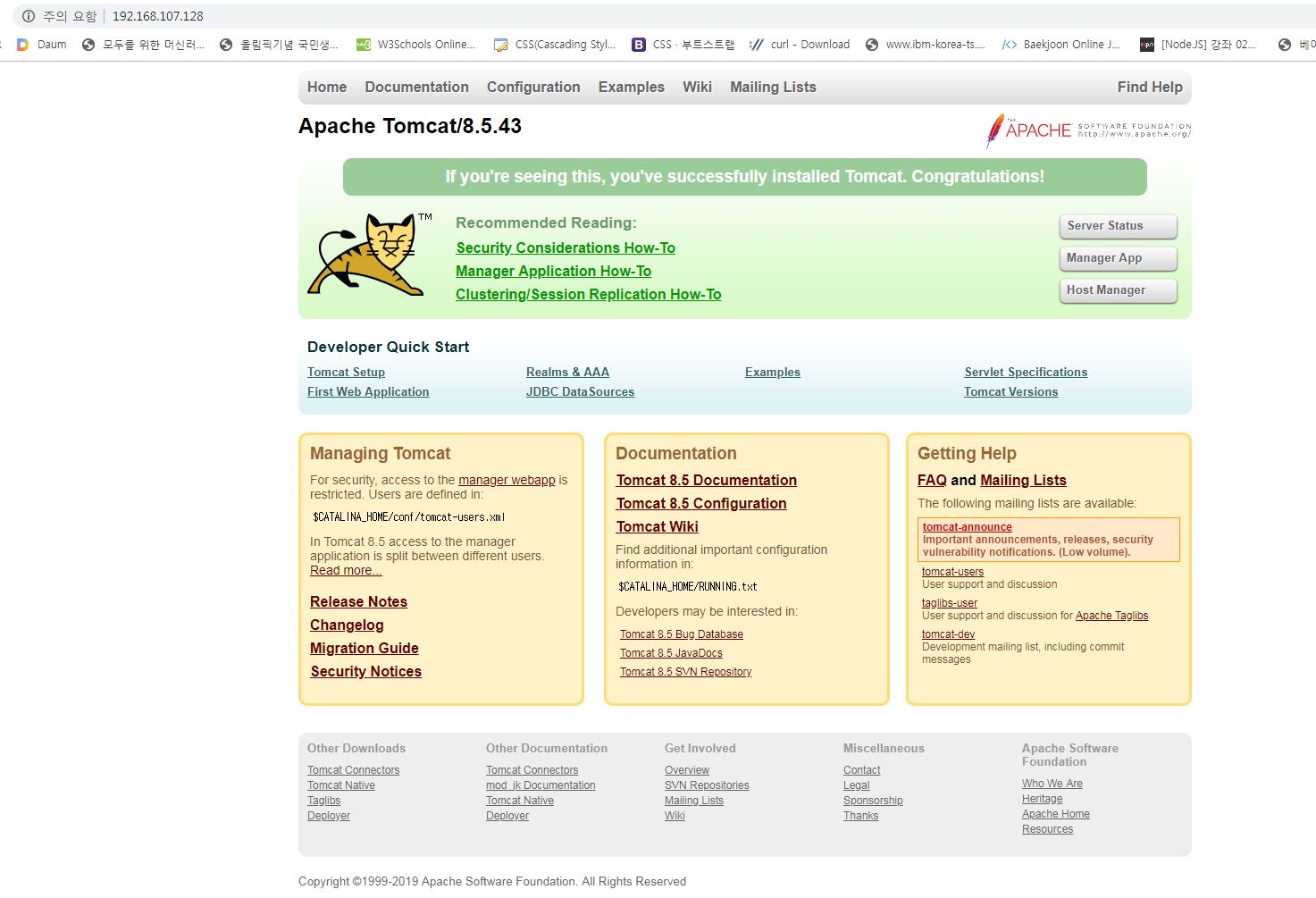Click the address bar showing 192.168.107.128
This screenshot has height=898, width=1316.
(158, 16)
